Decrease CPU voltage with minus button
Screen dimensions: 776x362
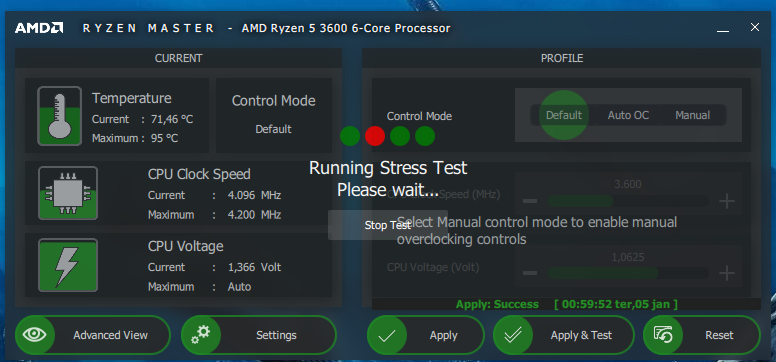tap(530, 273)
